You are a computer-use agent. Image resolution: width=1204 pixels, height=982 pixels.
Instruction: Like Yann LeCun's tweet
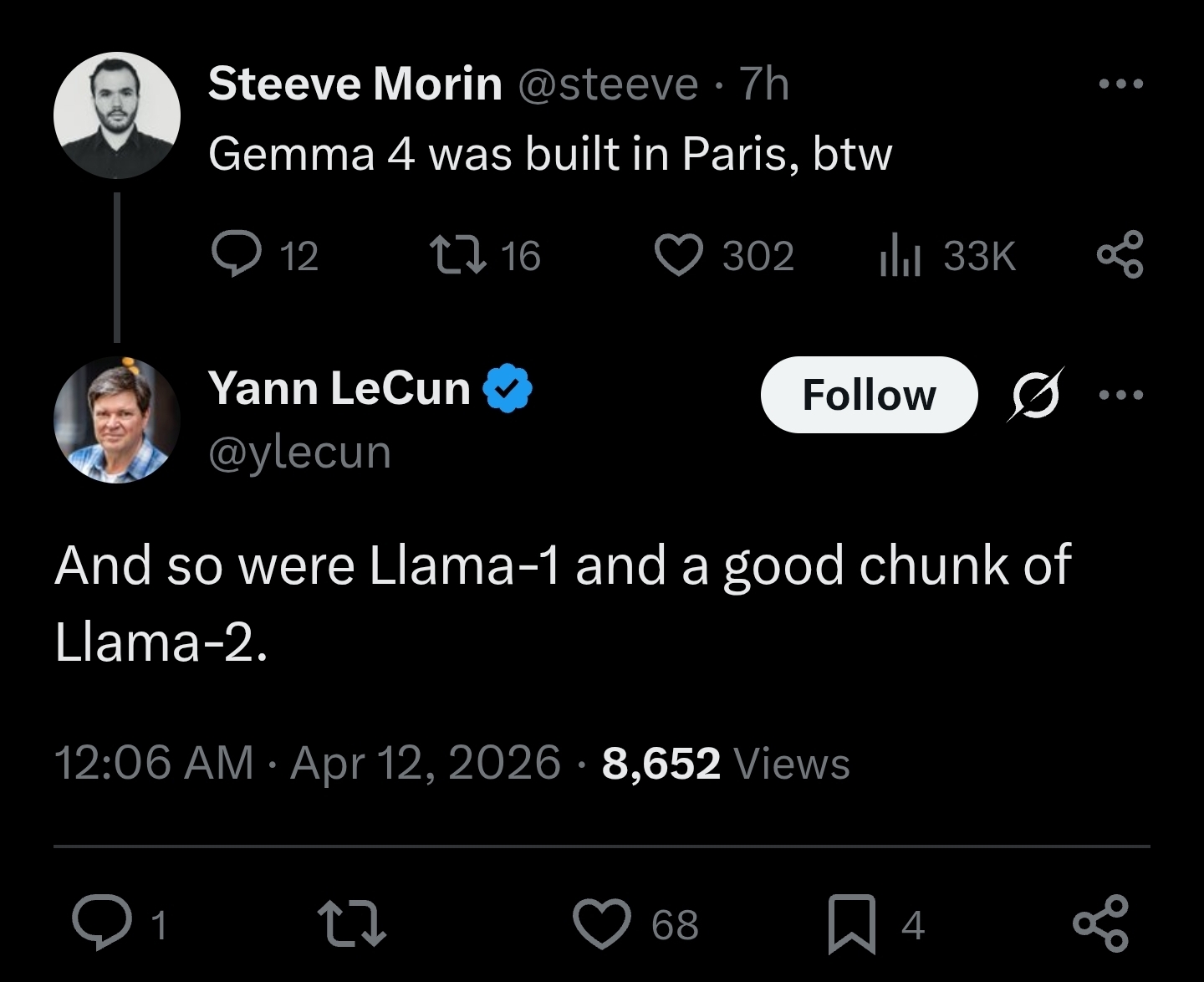[x=602, y=924]
